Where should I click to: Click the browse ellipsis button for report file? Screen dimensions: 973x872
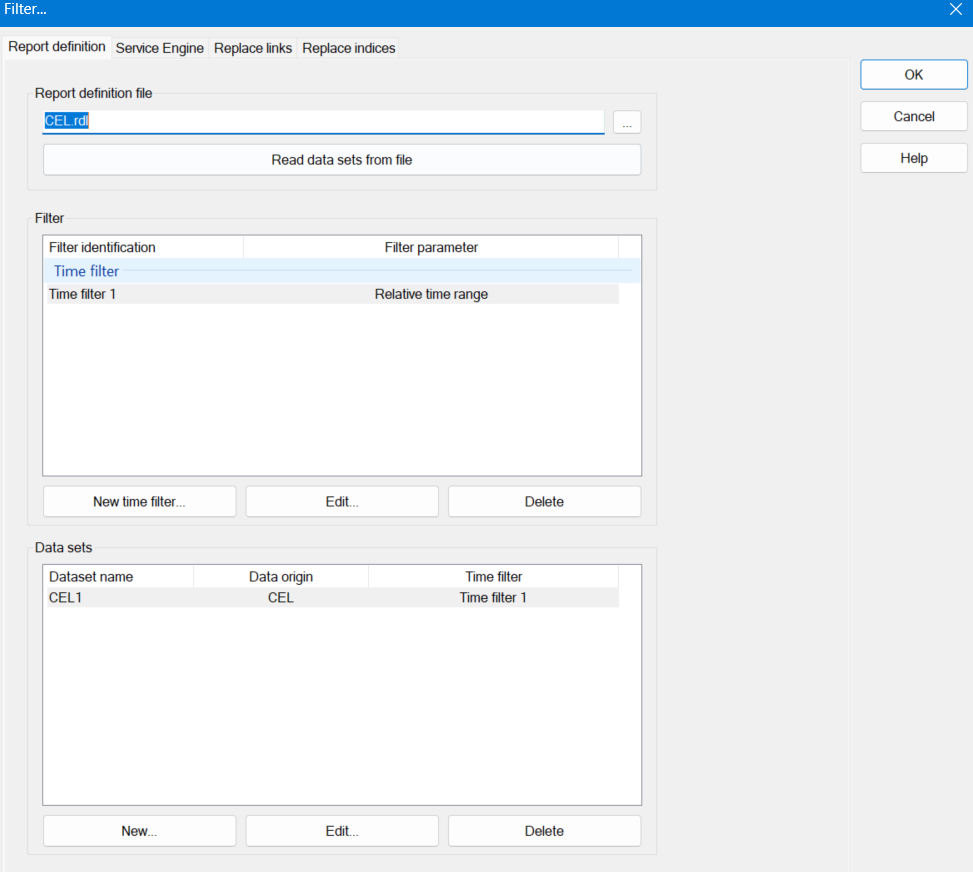coord(627,122)
